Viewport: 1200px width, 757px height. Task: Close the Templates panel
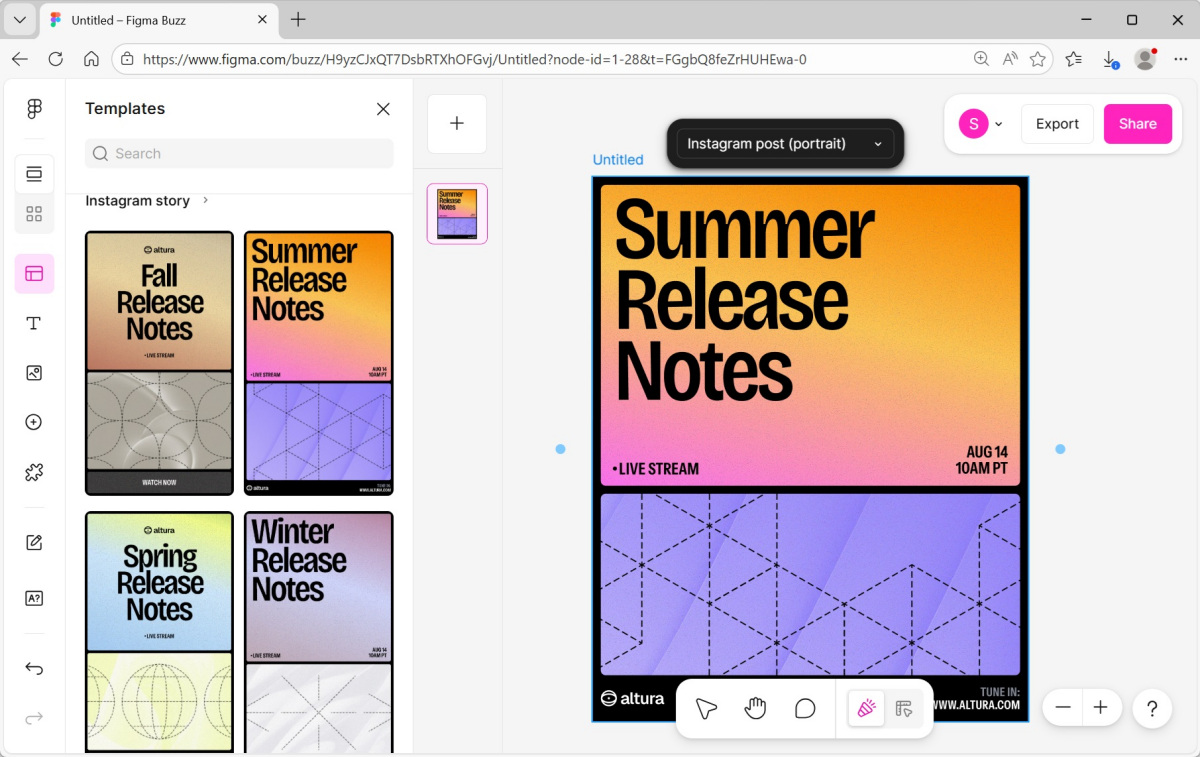[x=383, y=109]
